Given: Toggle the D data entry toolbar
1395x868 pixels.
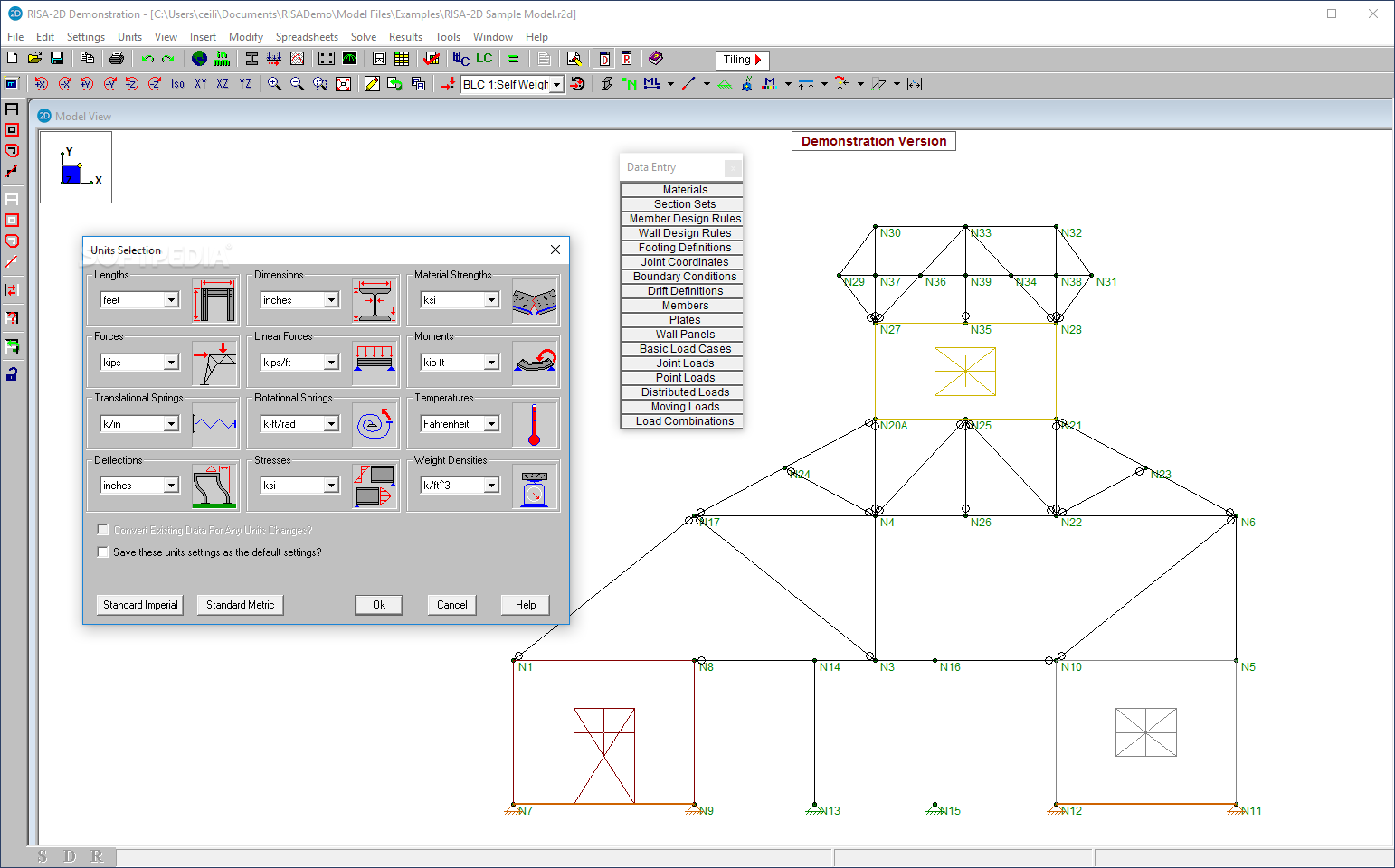Looking at the screenshot, I should [604, 58].
